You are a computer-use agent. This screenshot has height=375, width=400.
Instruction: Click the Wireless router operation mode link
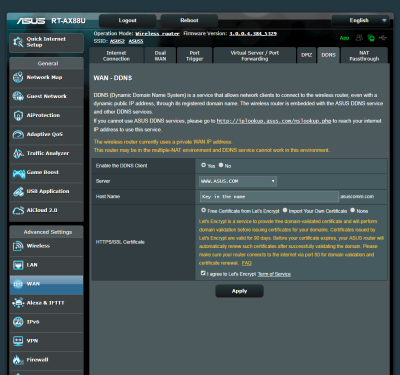(x=158, y=34)
